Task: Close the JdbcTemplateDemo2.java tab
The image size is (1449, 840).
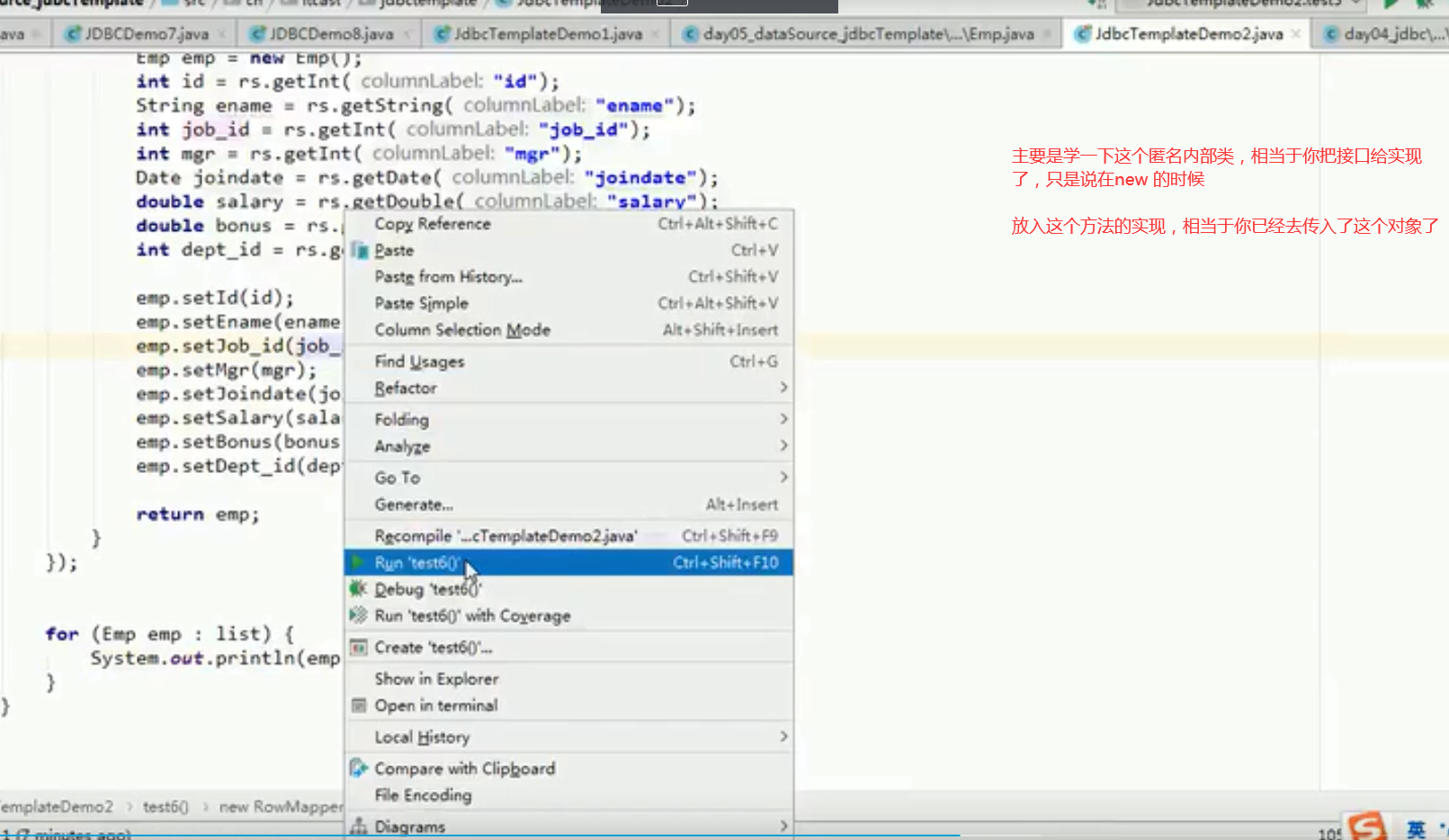Action: point(1296,34)
